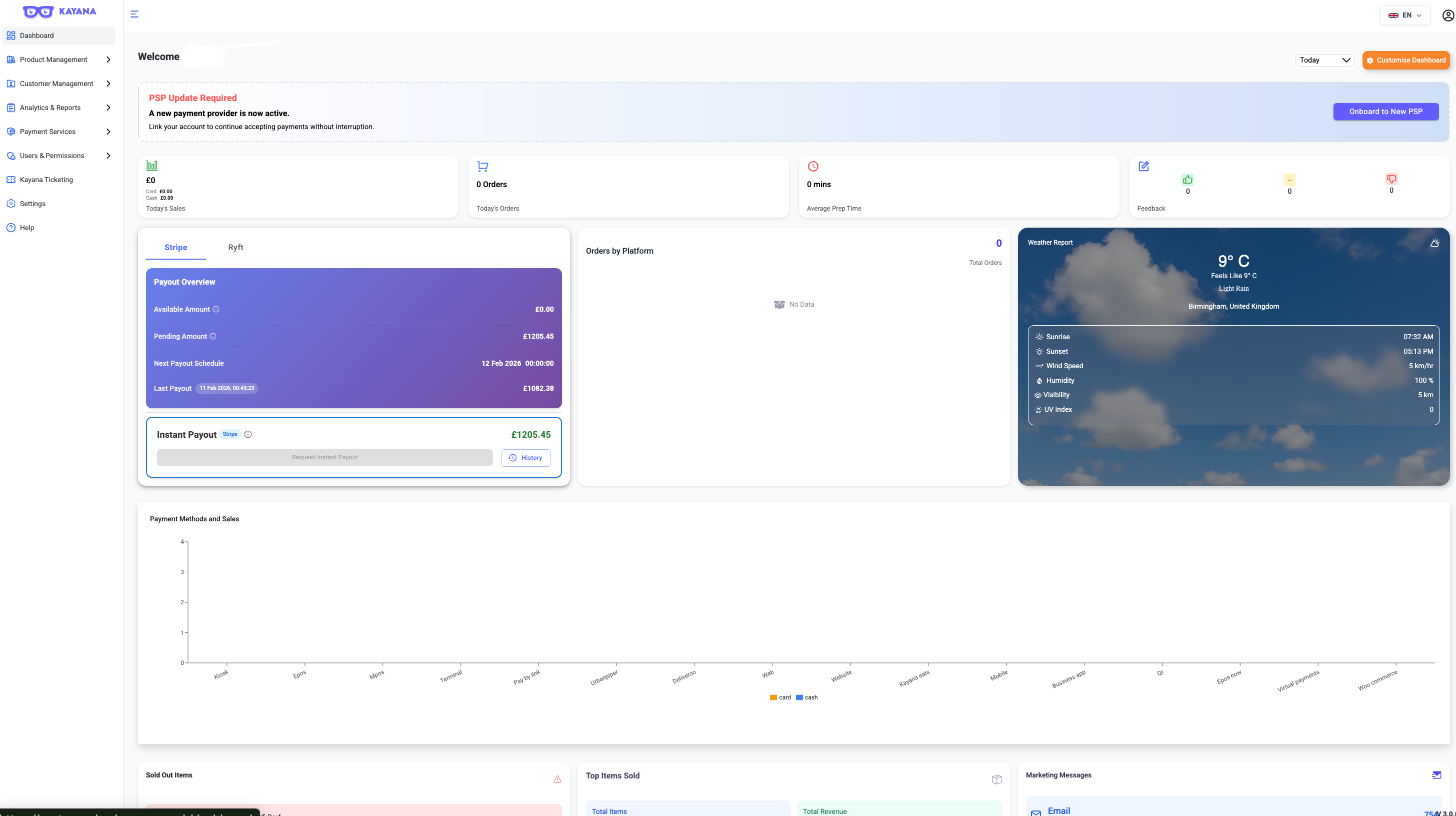1456x816 pixels.
Task: Click the Total Items card
Action: [688, 808]
